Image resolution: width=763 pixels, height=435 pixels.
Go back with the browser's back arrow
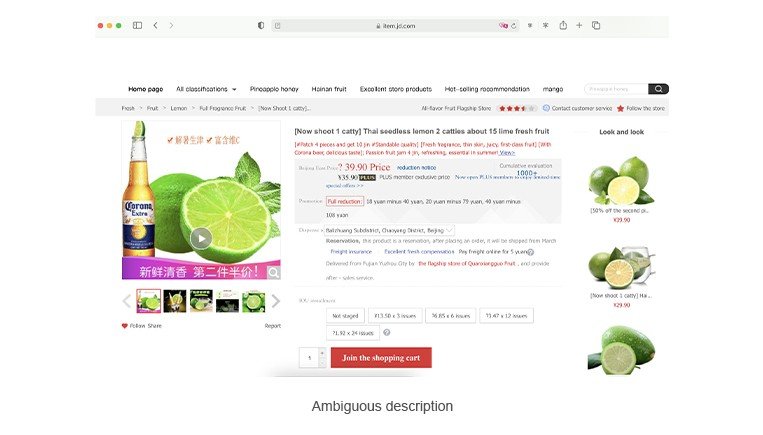[x=155, y=25]
